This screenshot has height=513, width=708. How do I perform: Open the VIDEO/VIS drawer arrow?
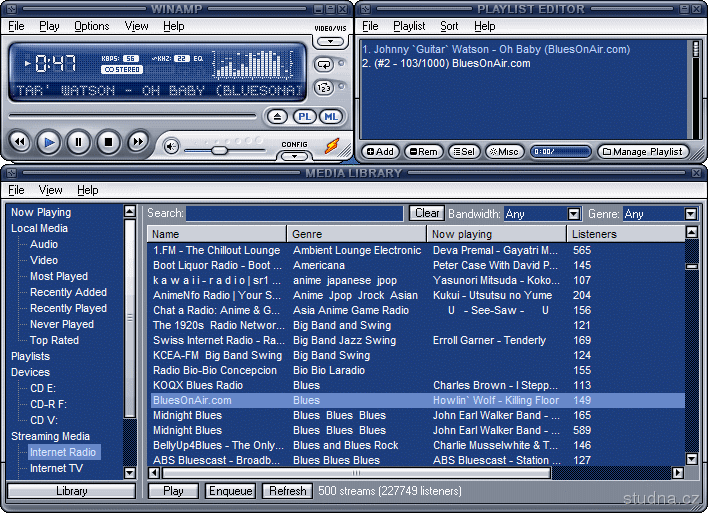(x=331, y=42)
